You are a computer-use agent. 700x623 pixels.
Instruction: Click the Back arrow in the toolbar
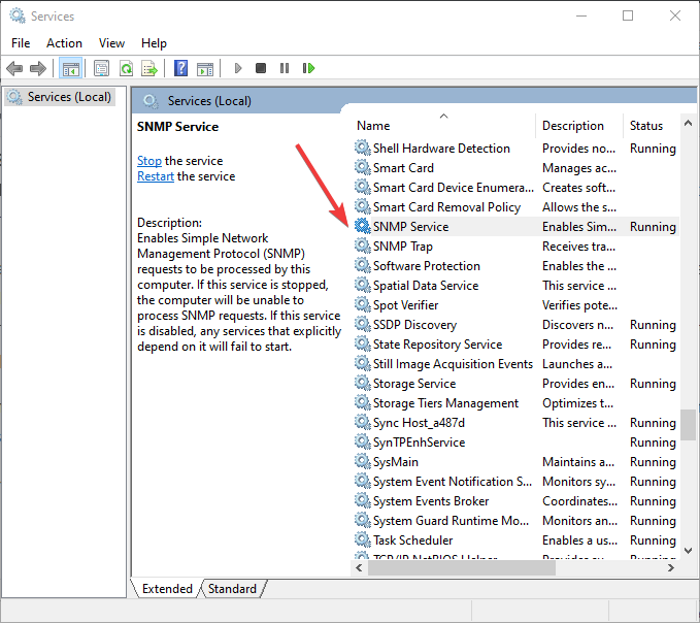click(14, 68)
